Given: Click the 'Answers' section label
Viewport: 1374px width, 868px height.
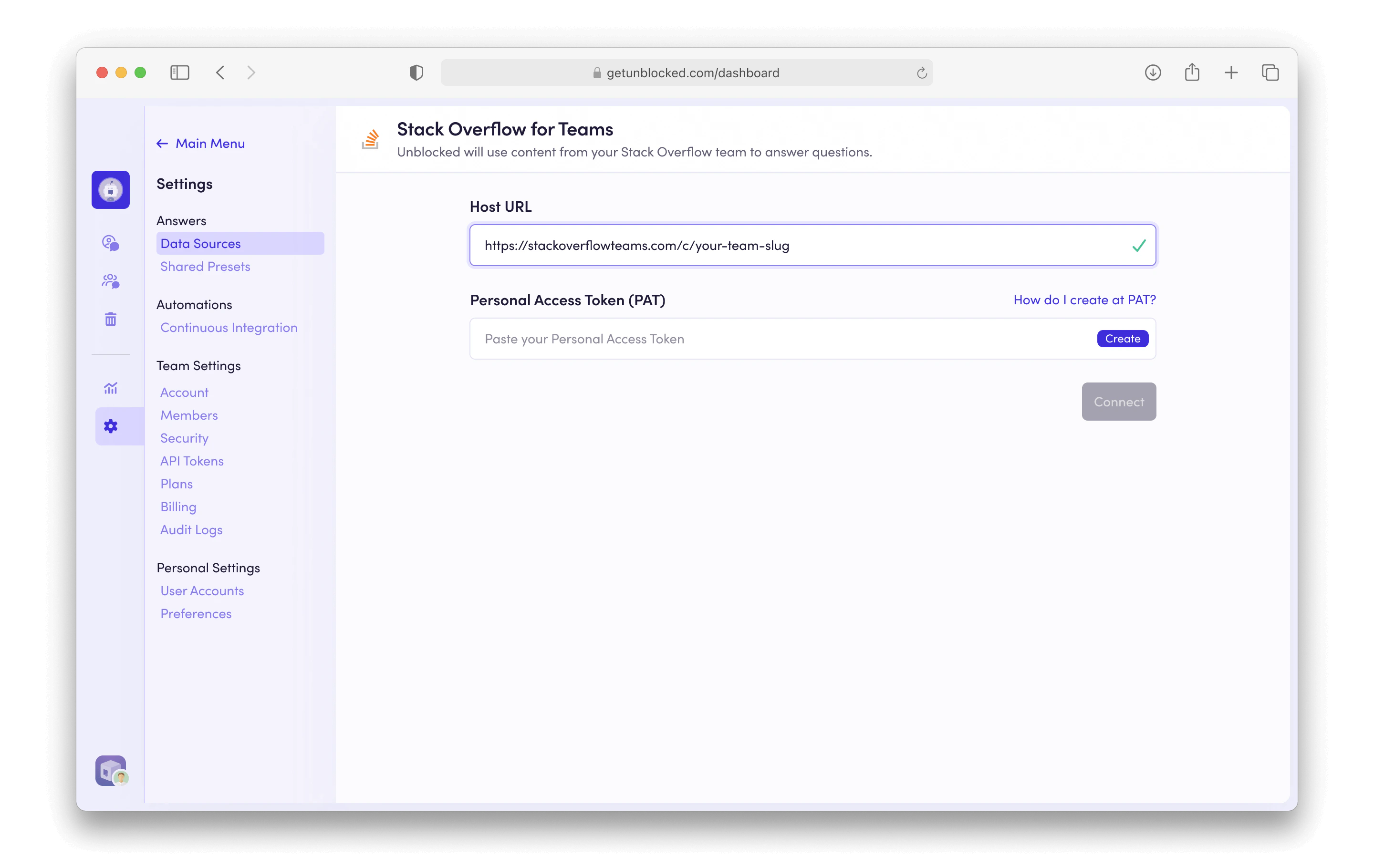Looking at the screenshot, I should tap(181, 221).
